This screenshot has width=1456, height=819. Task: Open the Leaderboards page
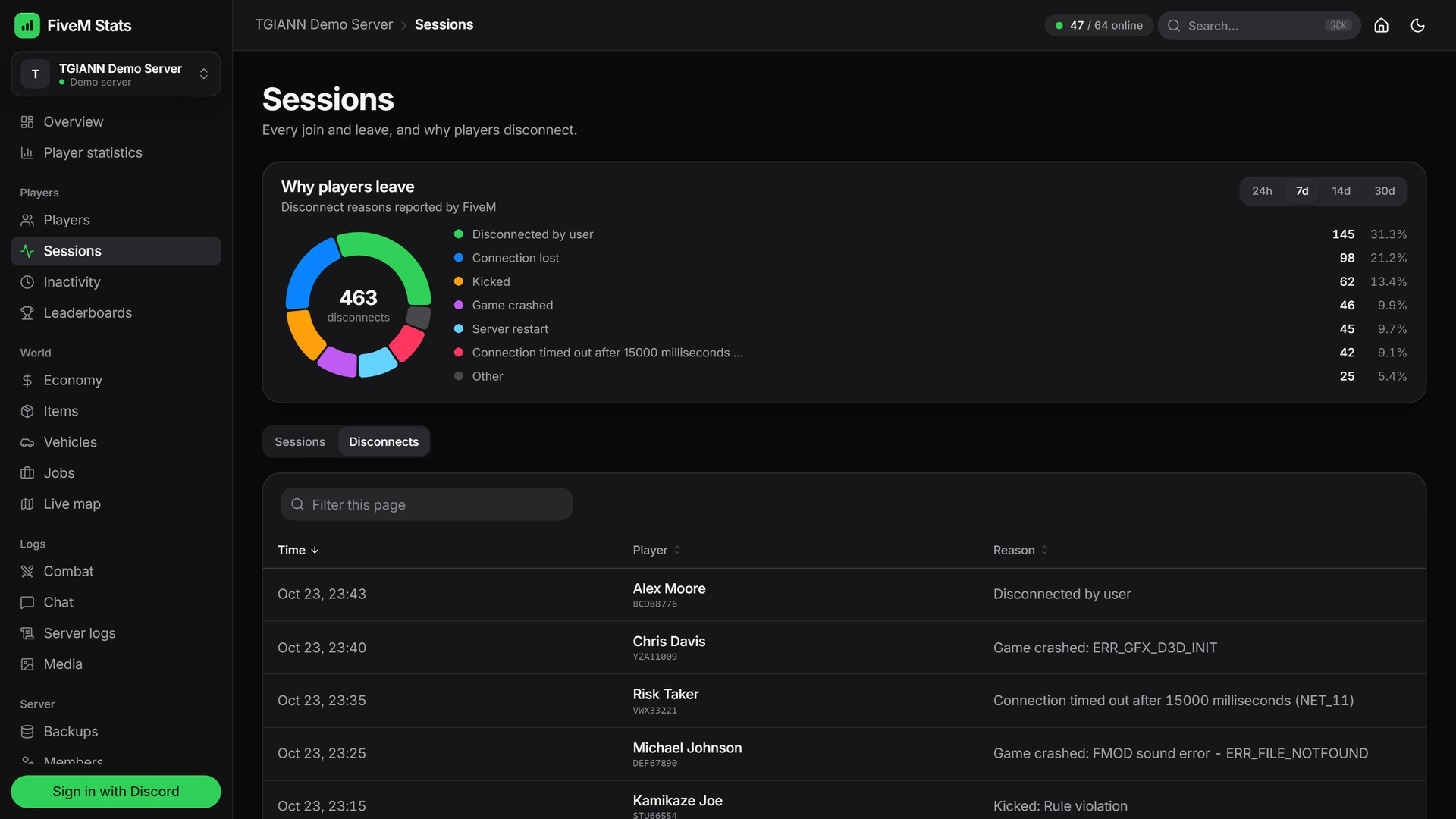[116, 313]
